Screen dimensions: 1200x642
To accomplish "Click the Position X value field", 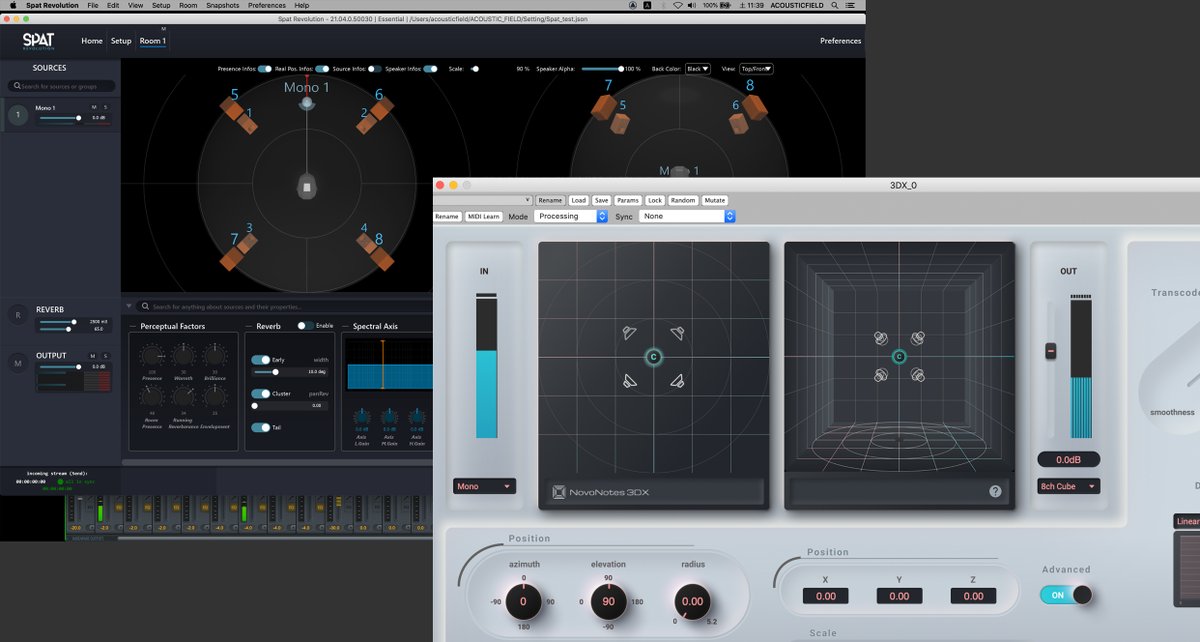I will click(825, 596).
